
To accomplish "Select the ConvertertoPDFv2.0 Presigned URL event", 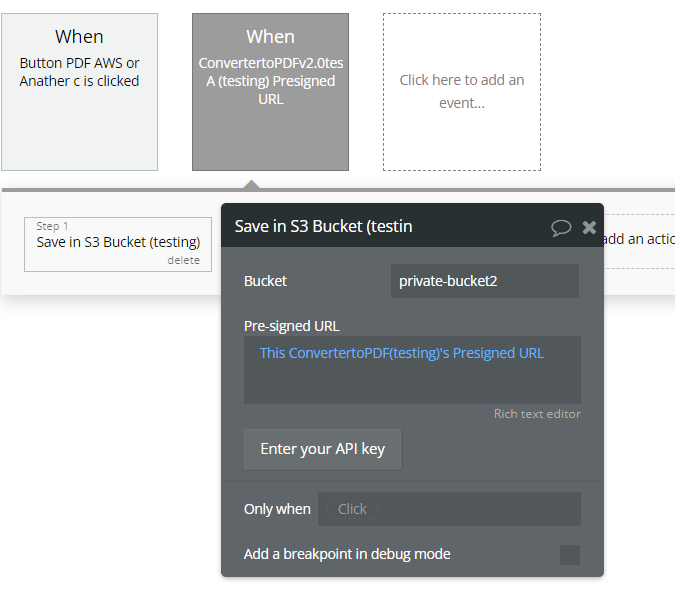I will coord(270,91).
